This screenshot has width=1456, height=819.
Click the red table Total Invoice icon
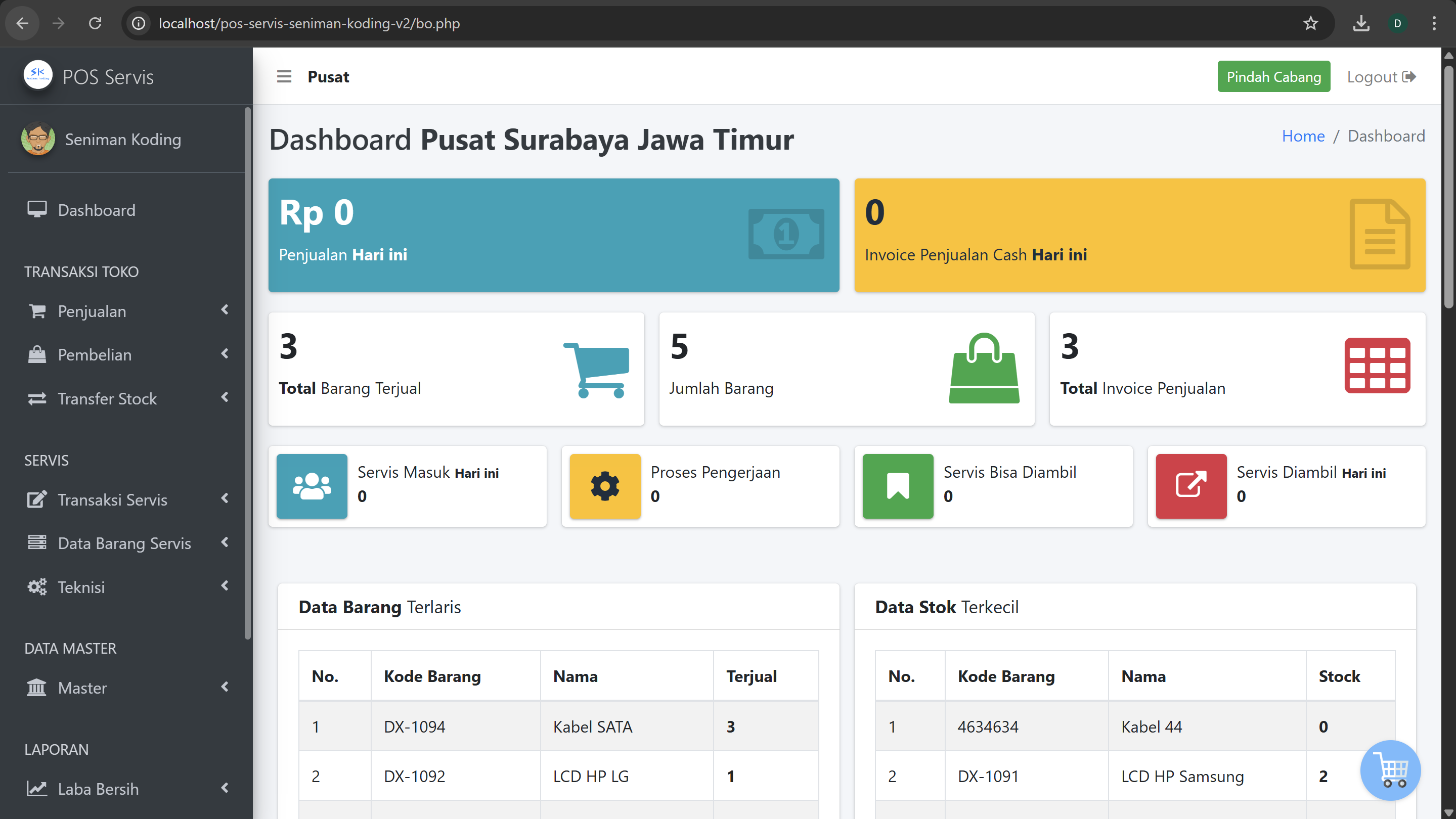[x=1377, y=366]
